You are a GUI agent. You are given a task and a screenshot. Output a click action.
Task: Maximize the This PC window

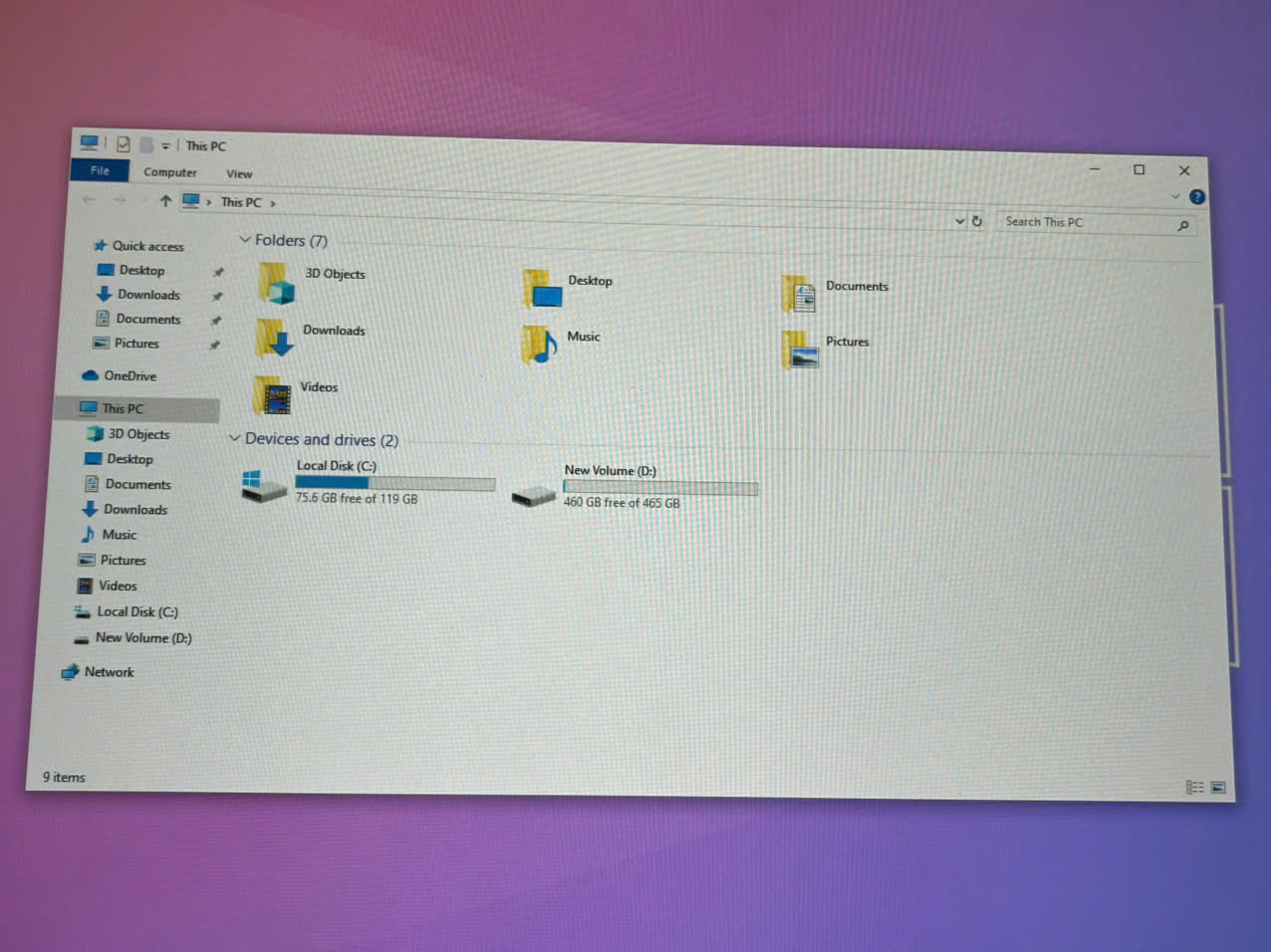[x=1140, y=169]
